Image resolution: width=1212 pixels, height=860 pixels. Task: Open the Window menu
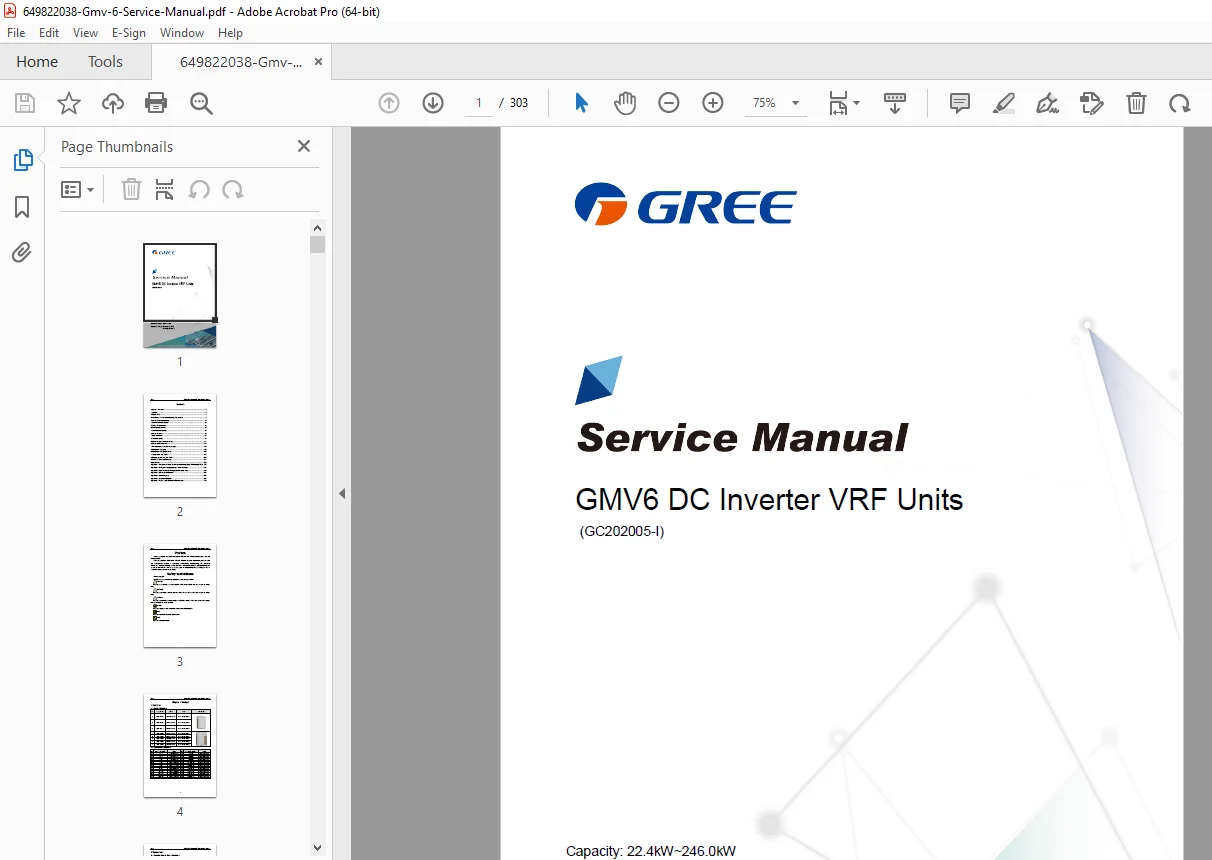click(x=182, y=33)
